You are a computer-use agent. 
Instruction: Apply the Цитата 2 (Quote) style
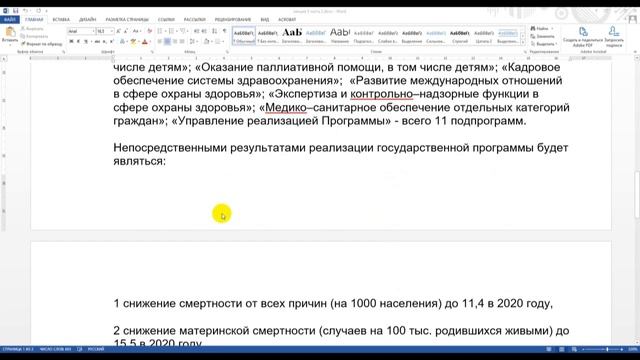coord(484,36)
